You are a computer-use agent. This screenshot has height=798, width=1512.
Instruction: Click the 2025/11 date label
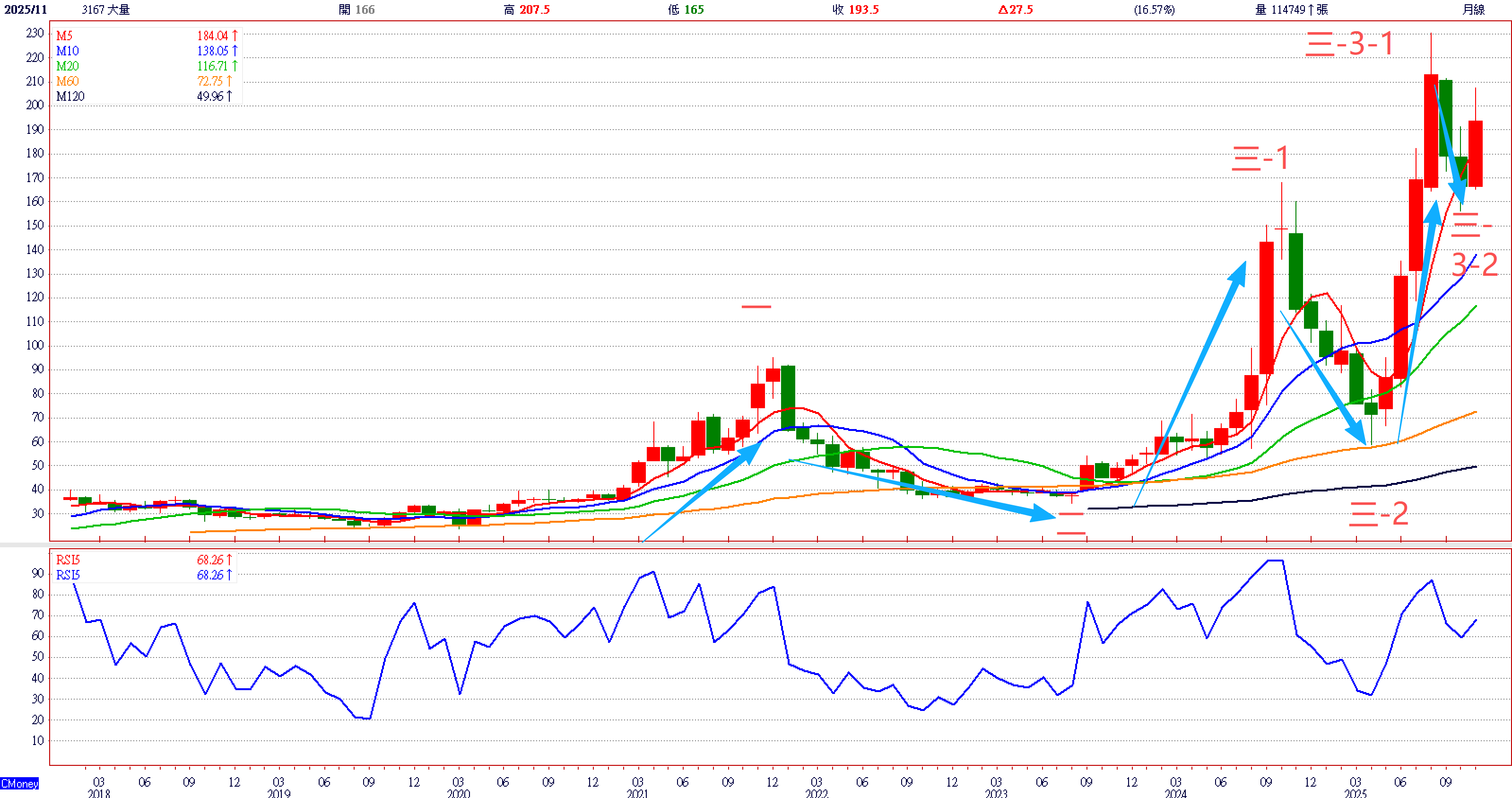tap(26, 9)
